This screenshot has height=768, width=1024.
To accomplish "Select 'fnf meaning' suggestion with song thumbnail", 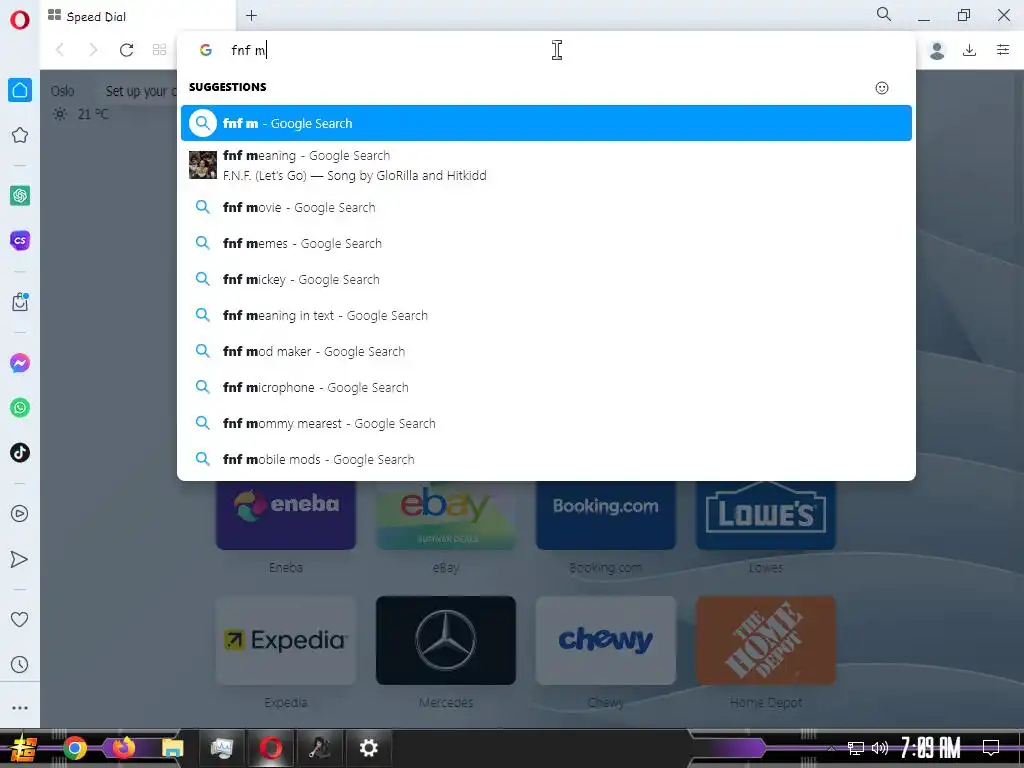I will coord(546,165).
